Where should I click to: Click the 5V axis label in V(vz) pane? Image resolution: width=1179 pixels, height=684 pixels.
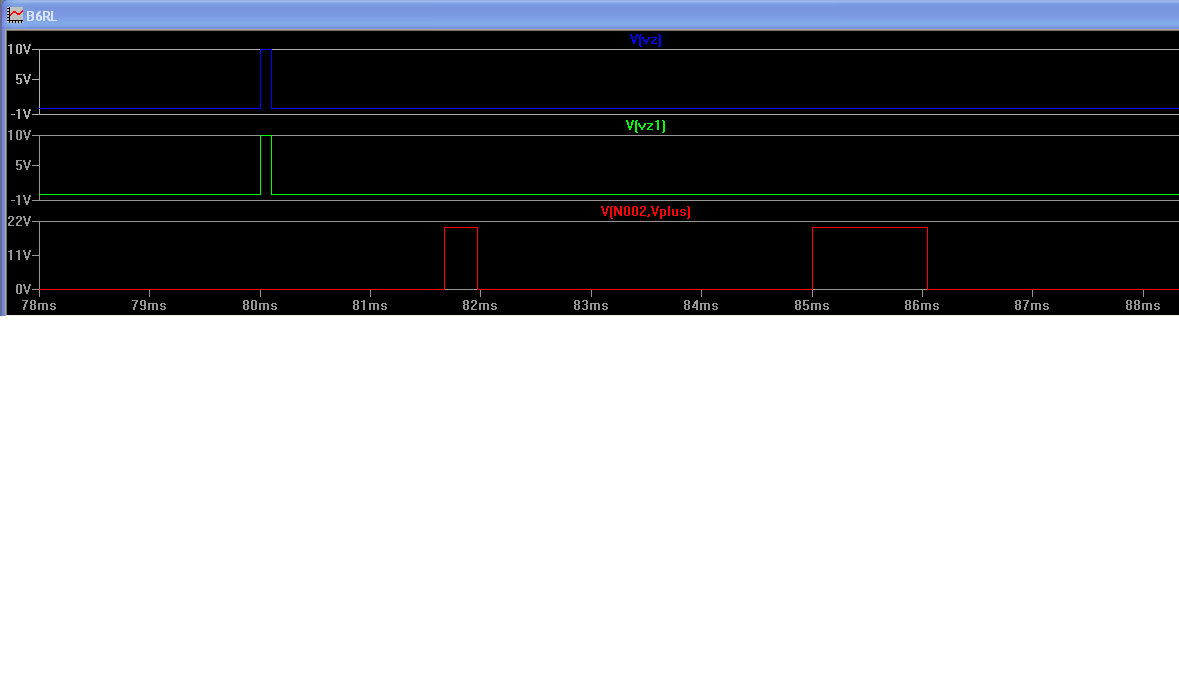(23, 79)
